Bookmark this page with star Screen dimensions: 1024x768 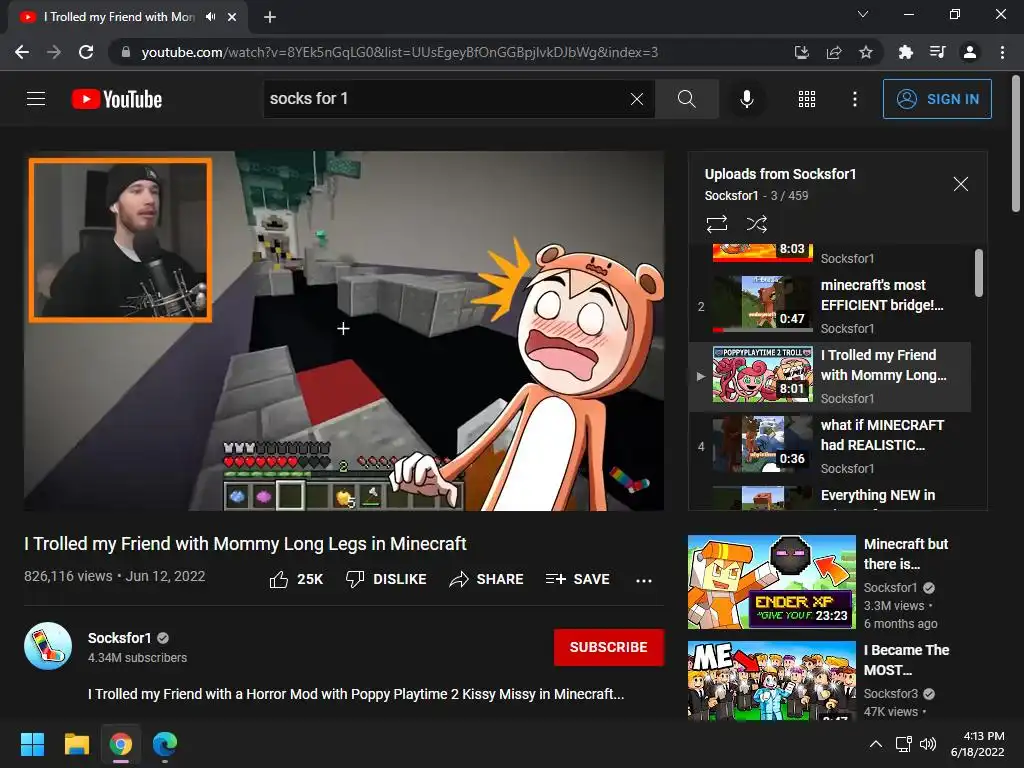tap(866, 52)
